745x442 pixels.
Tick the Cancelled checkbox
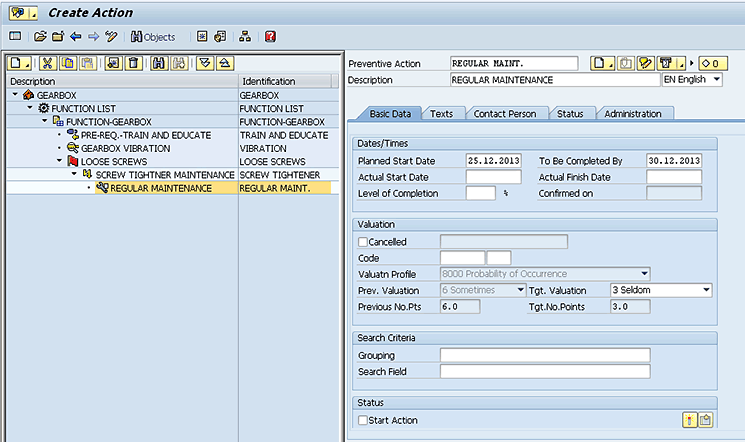tap(363, 242)
